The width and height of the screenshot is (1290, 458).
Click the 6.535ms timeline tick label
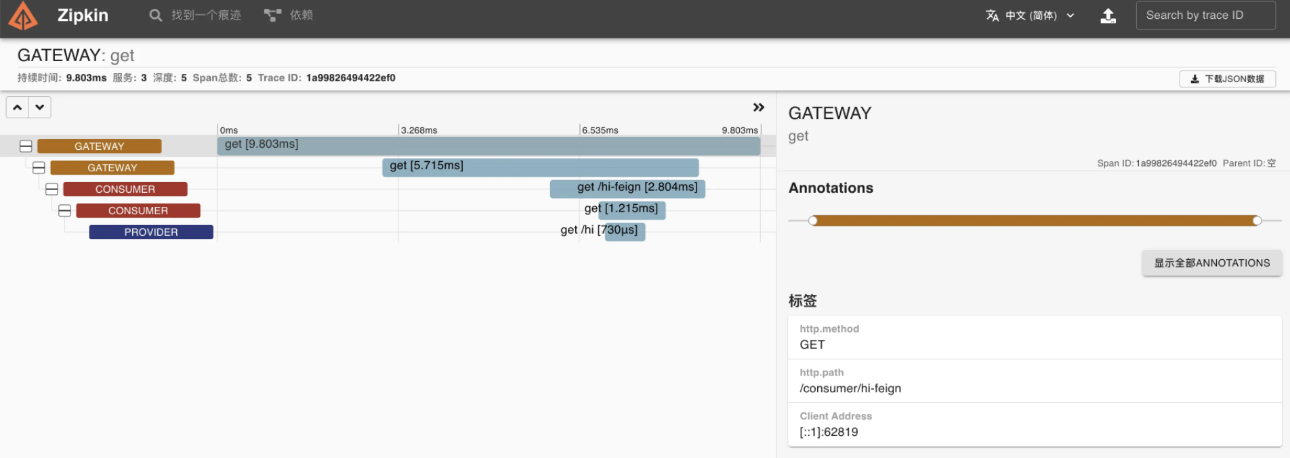(600, 130)
